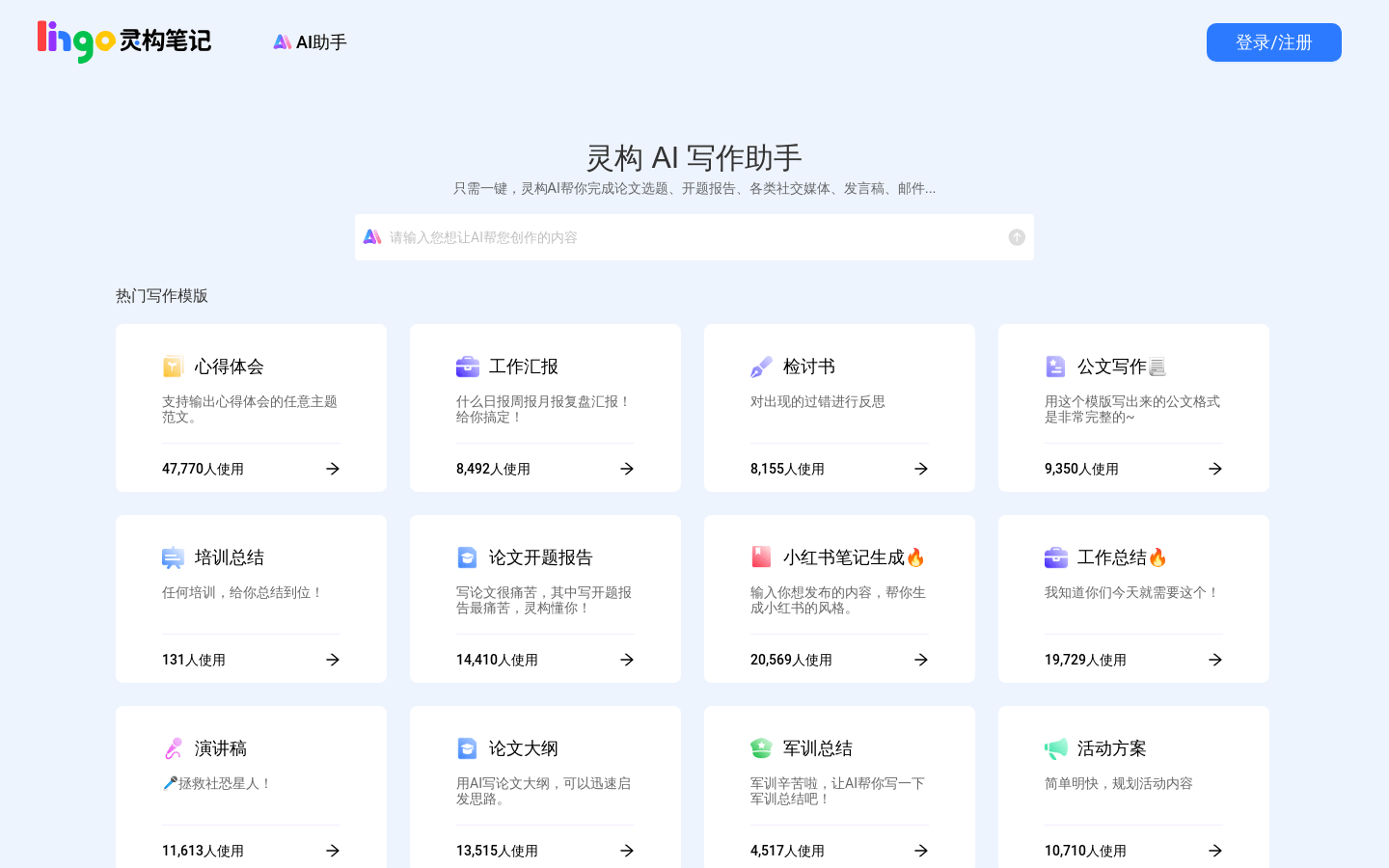This screenshot has width=1389, height=868.
Task: Click the 公文写作 document icon
Action: [1055, 366]
